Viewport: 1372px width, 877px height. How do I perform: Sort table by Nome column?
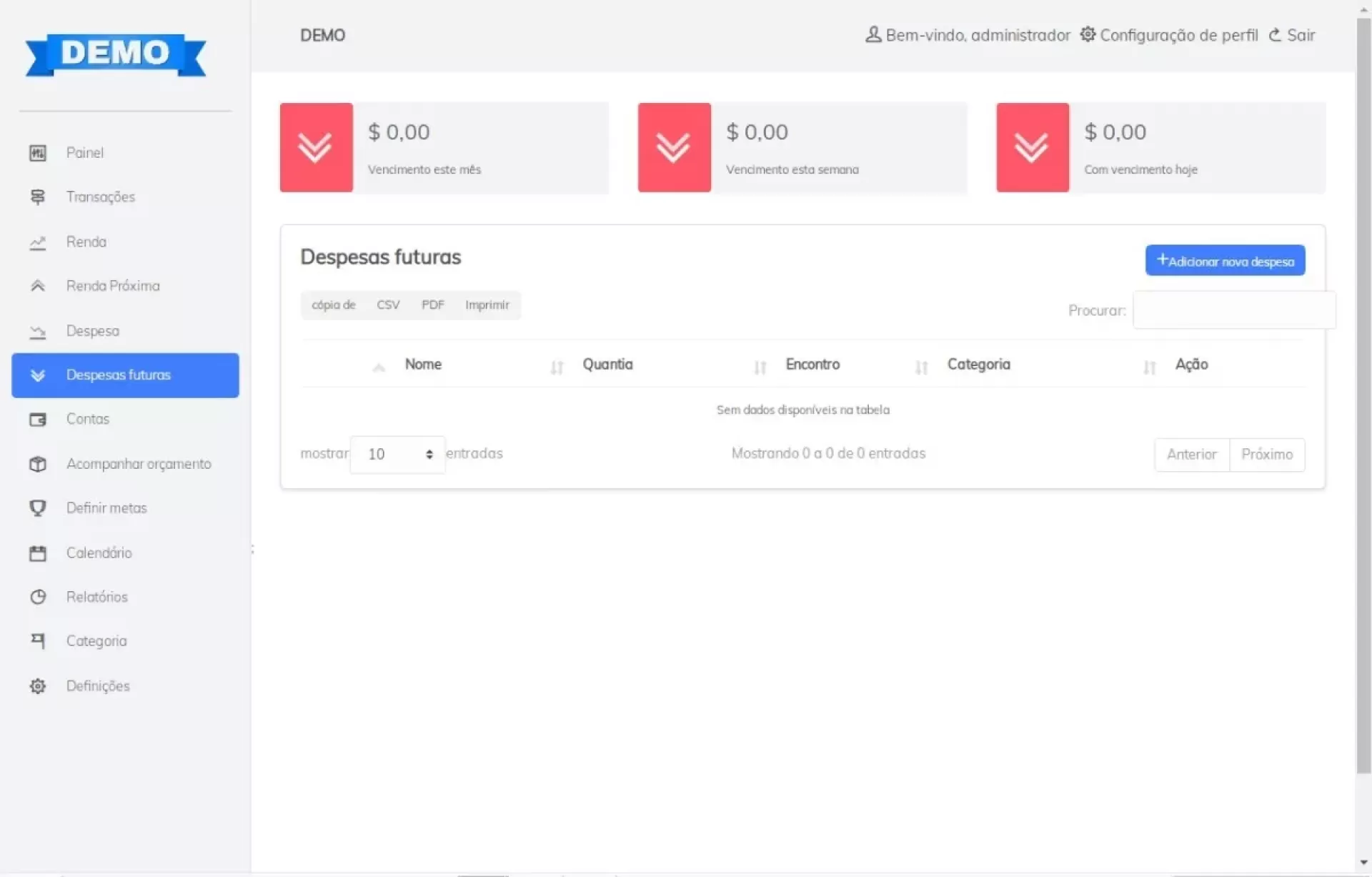point(423,365)
